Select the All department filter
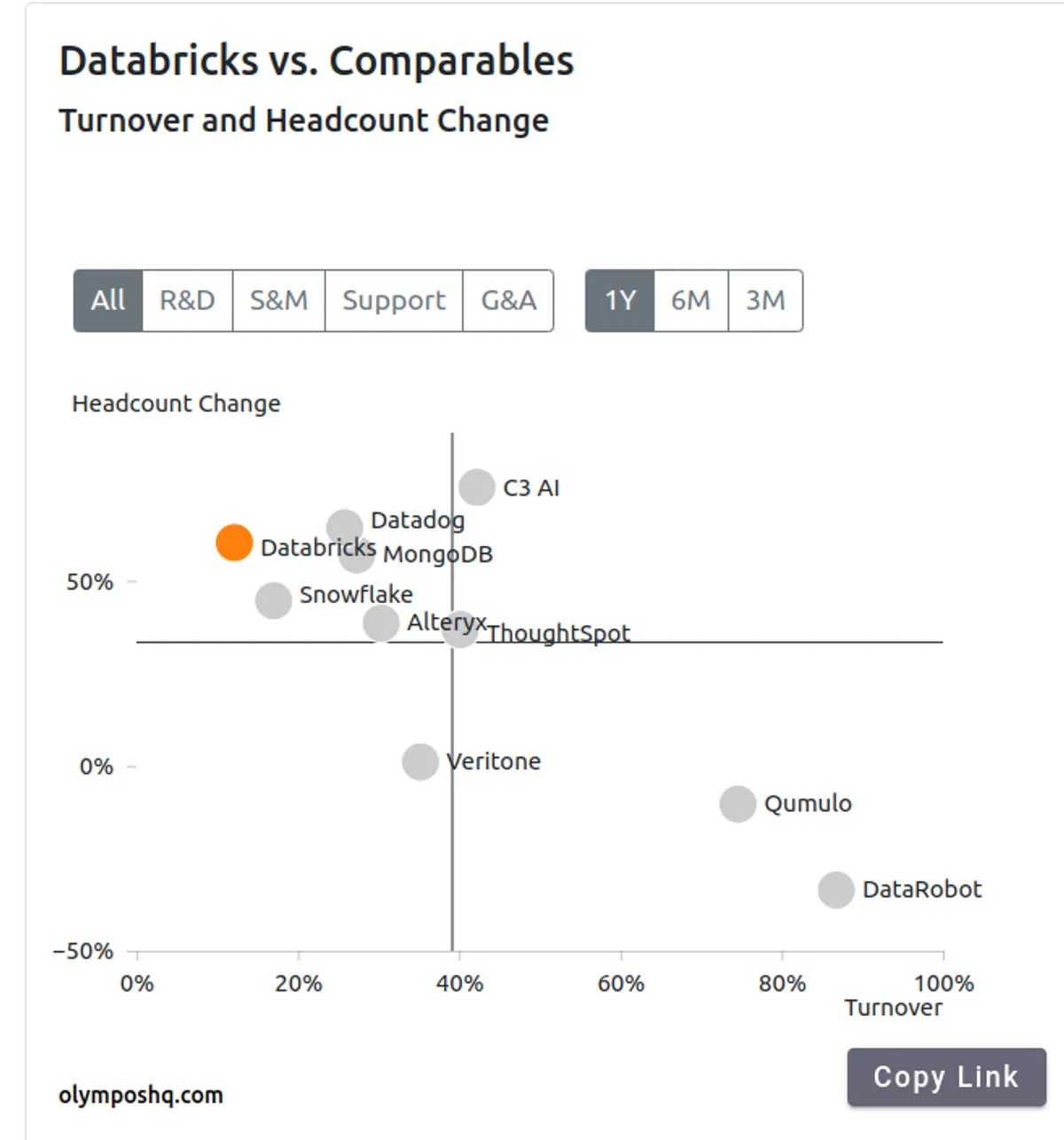 [x=108, y=301]
